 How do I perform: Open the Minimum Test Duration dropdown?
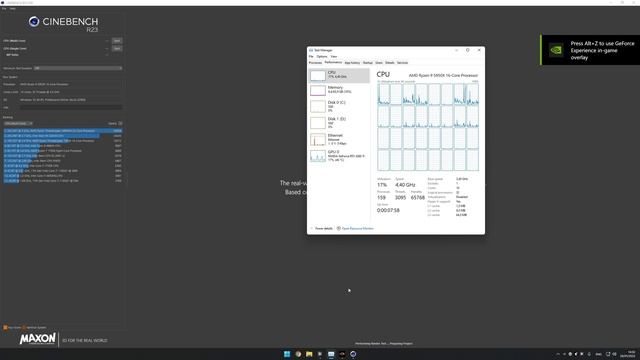(78, 68)
